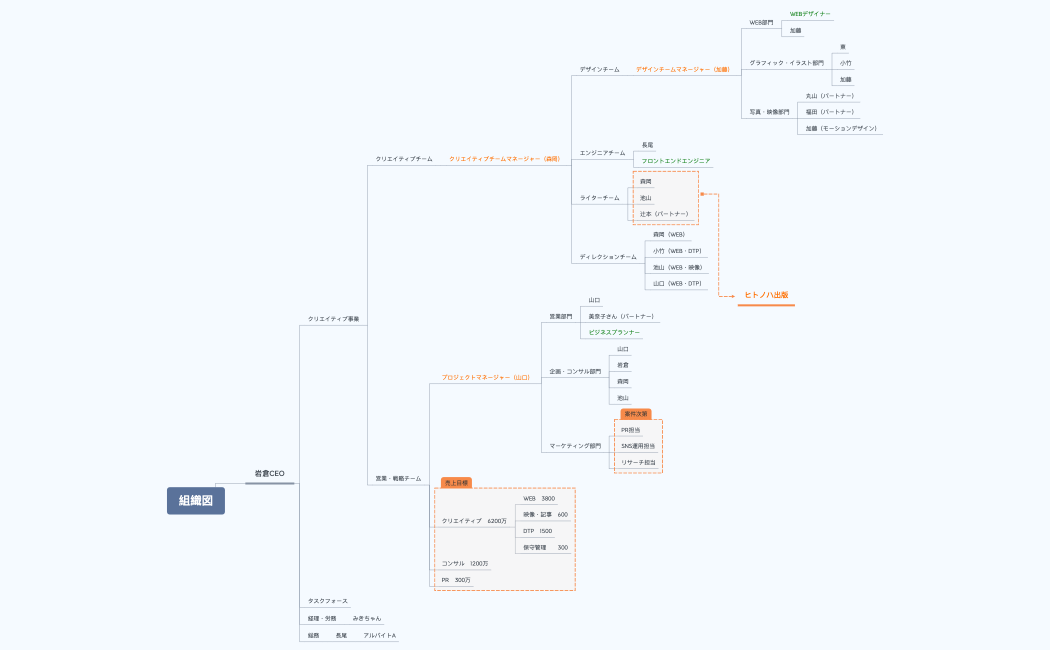This screenshot has width=1050, height=650.
Task: Click the フロントエンドエンジニア node
Action: tap(676, 160)
